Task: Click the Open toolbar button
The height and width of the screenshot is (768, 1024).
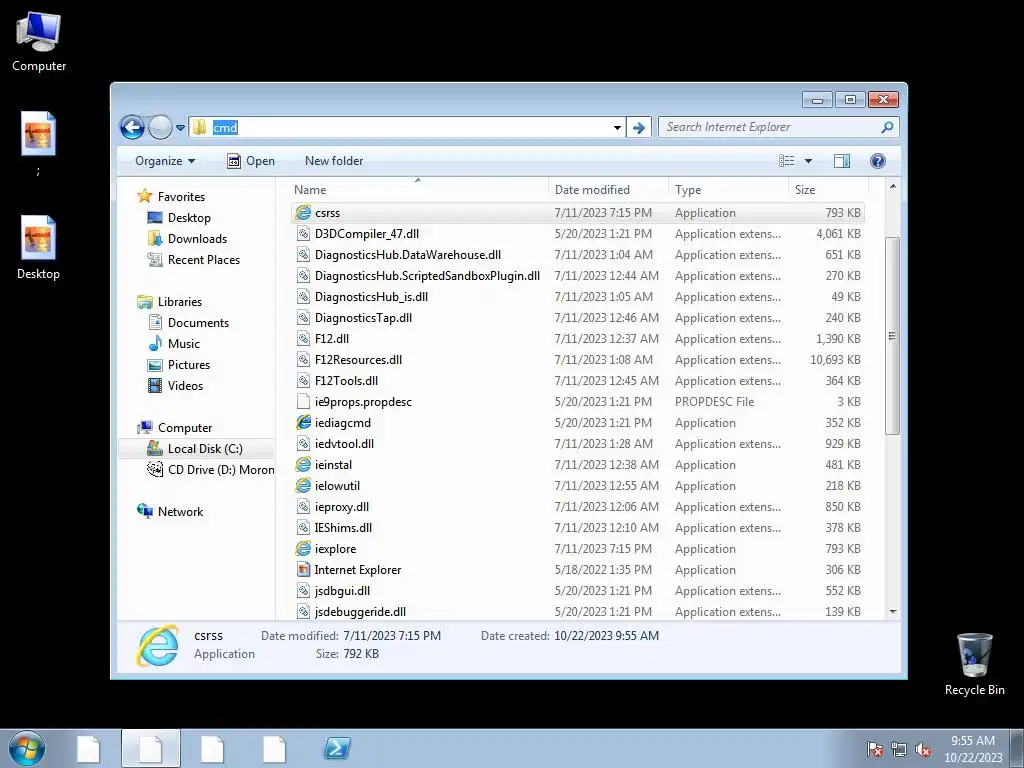Action: 251,161
